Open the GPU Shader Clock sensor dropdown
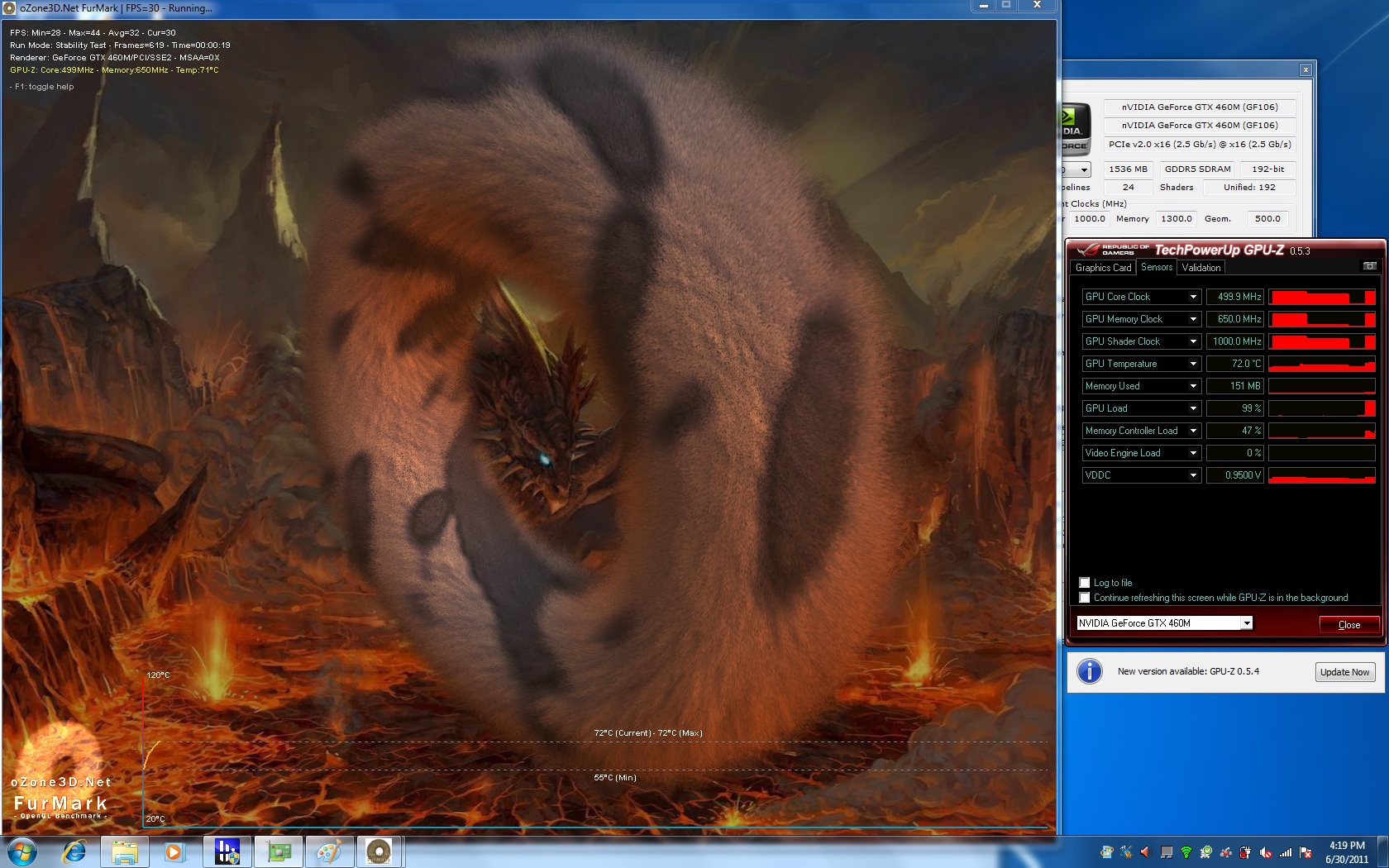Viewport: 1389px width, 868px height. pos(1193,341)
